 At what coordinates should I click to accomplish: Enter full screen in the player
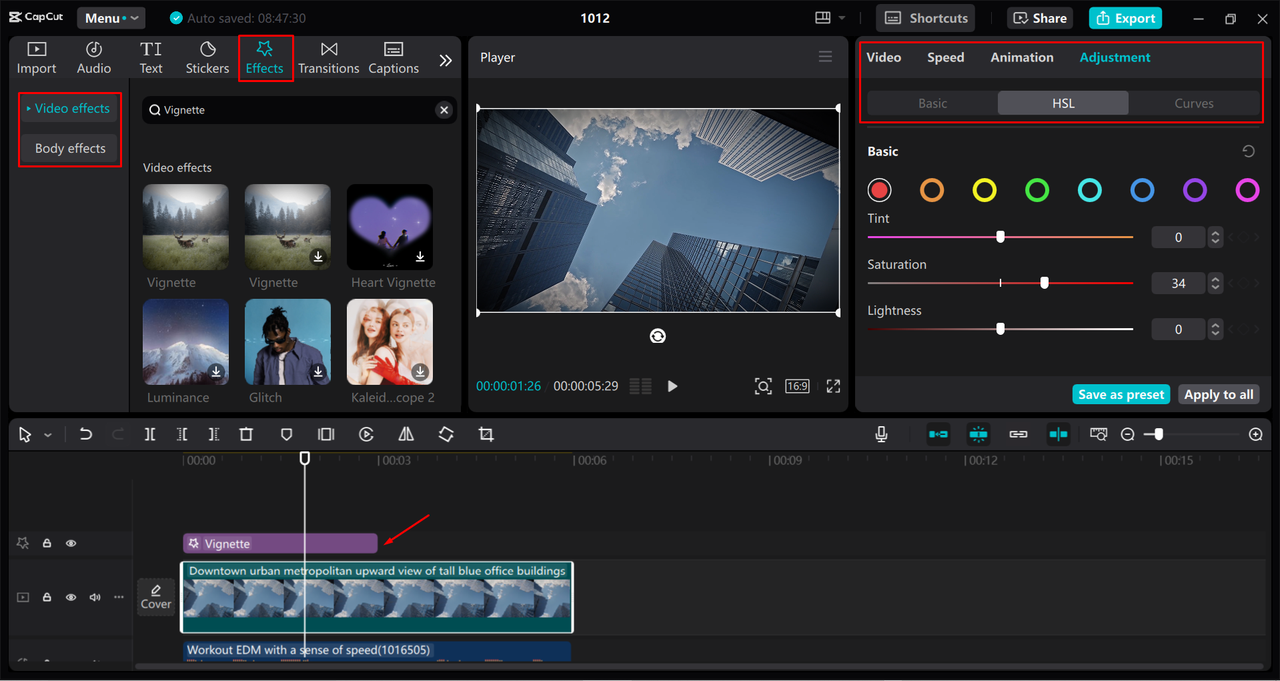[x=833, y=386]
